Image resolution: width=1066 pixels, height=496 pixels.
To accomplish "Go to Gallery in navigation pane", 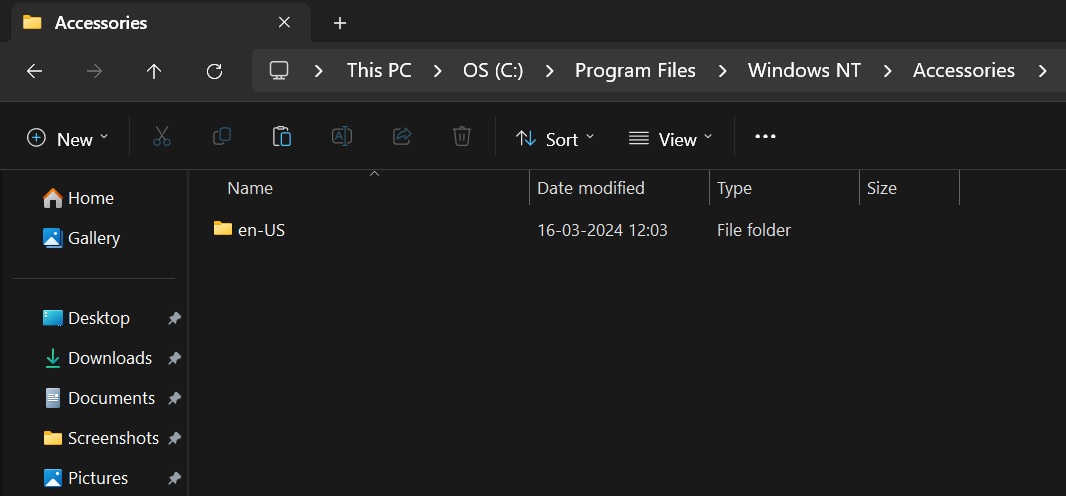I will (93, 238).
